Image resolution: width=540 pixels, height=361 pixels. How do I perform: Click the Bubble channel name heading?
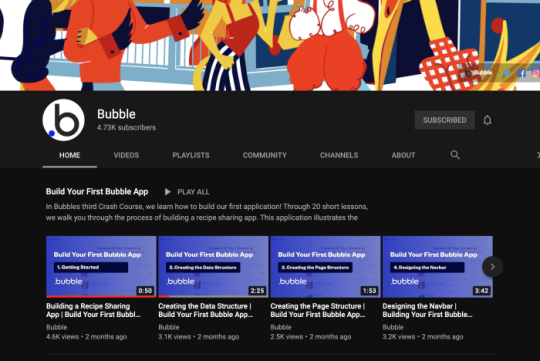pos(116,114)
